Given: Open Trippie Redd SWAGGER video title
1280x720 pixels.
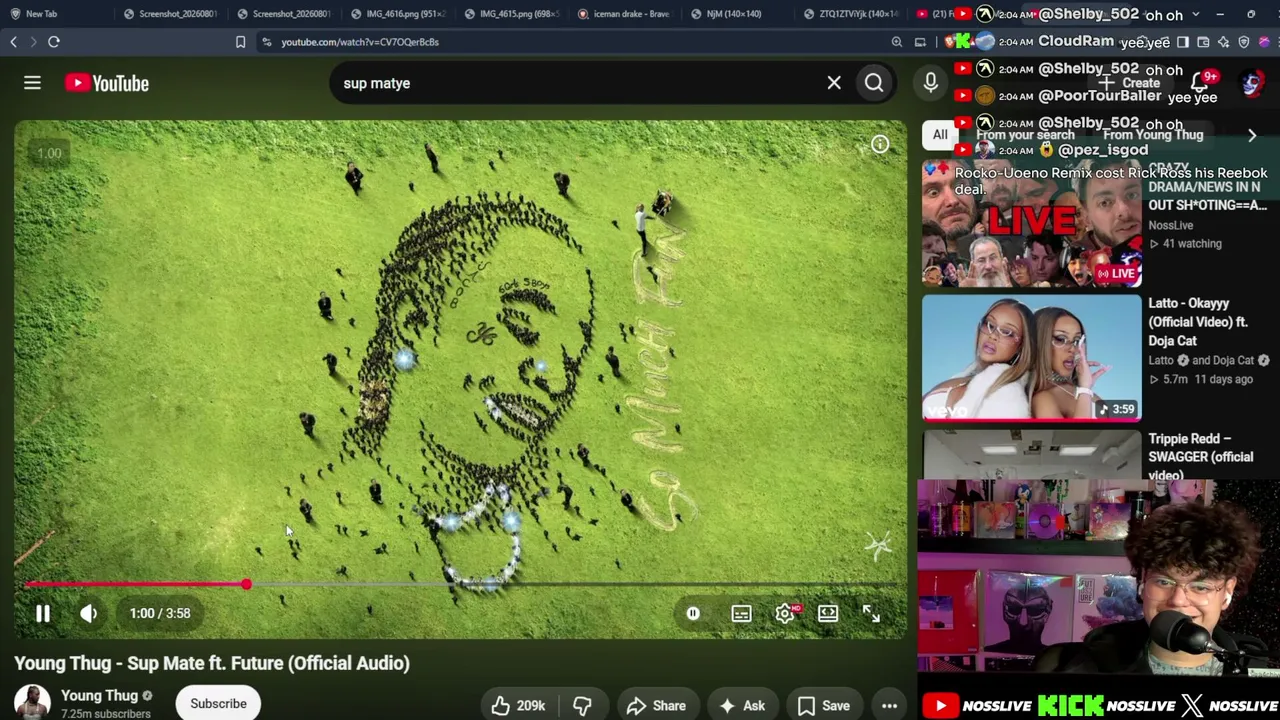Looking at the screenshot, I should click(1200, 456).
